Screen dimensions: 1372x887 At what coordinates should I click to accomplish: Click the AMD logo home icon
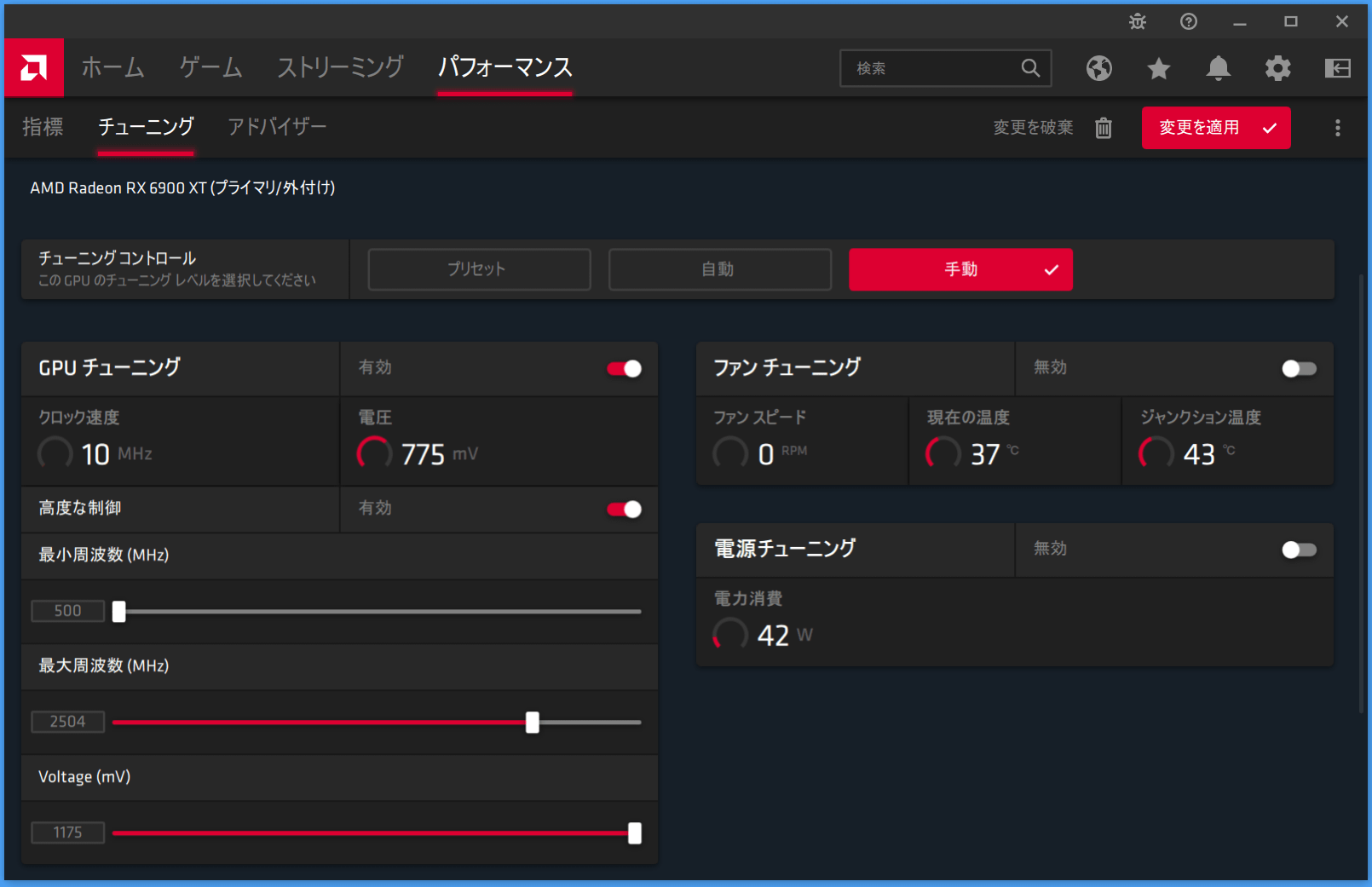coord(34,68)
